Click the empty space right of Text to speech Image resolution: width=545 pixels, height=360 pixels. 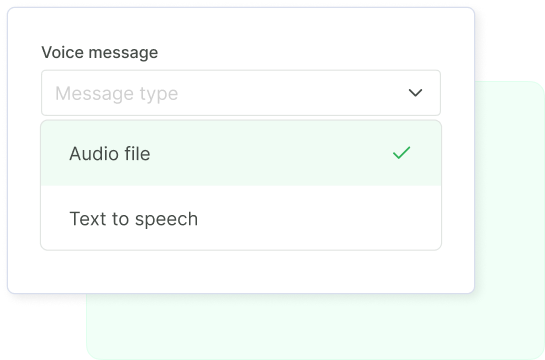click(x=320, y=219)
